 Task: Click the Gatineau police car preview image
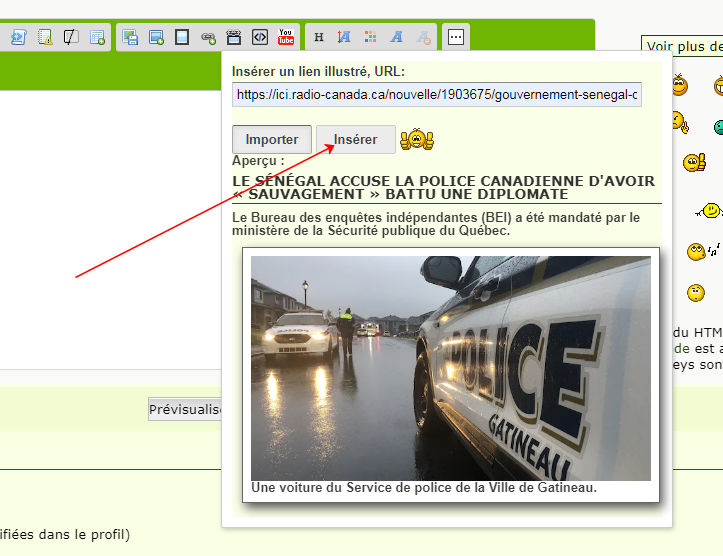click(450, 368)
